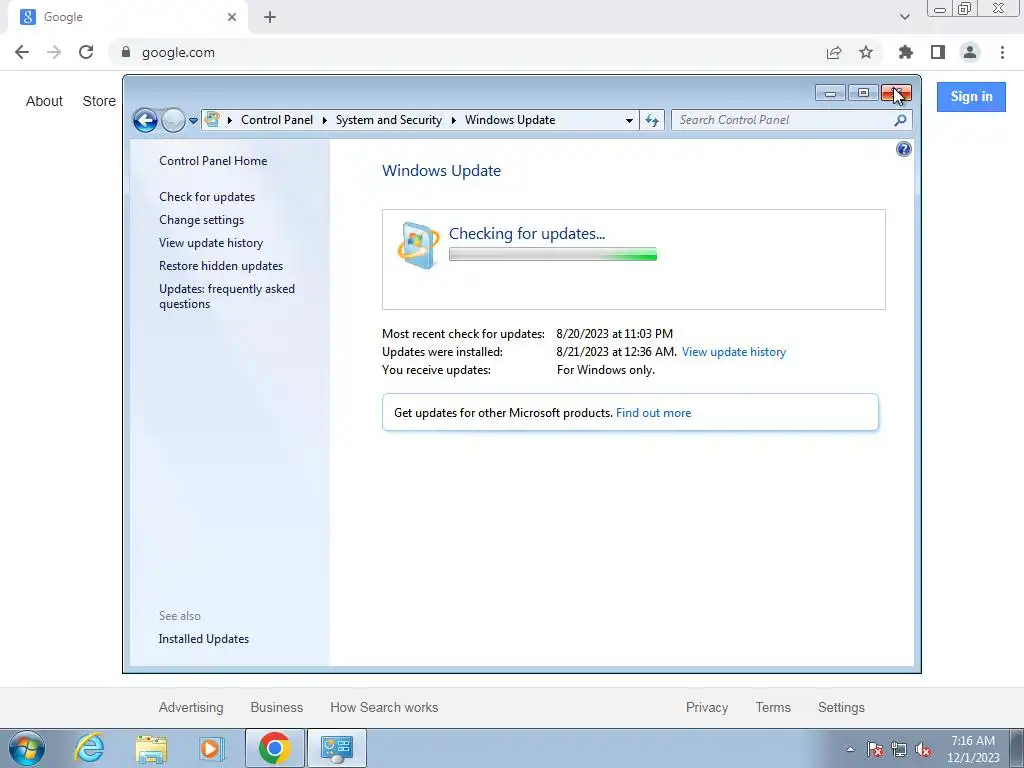The width and height of the screenshot is (1024, 768).
Task: Open How Search works footer link
Action: 384,707
